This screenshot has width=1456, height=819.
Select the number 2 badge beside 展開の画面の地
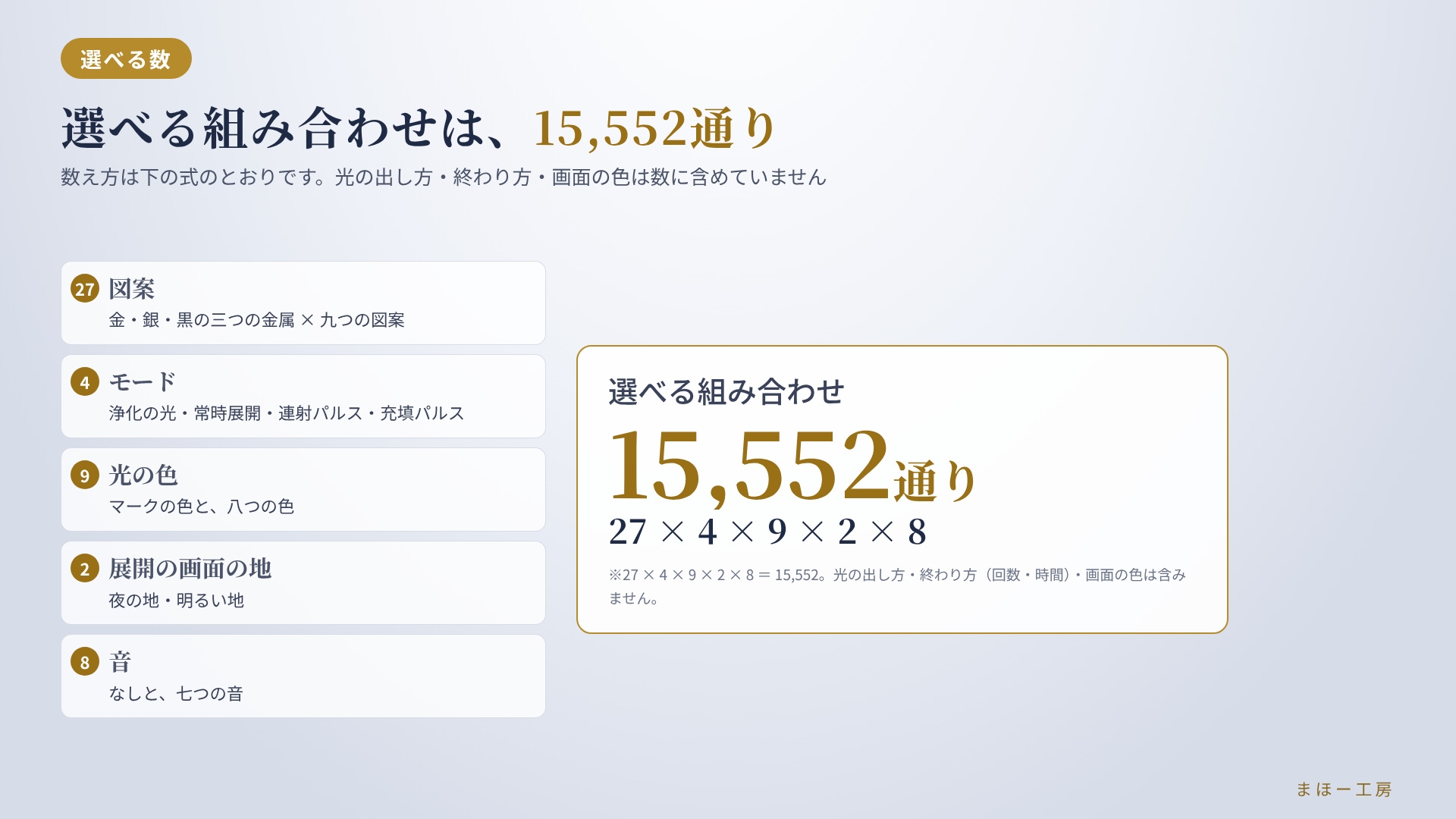pos(85,569)
